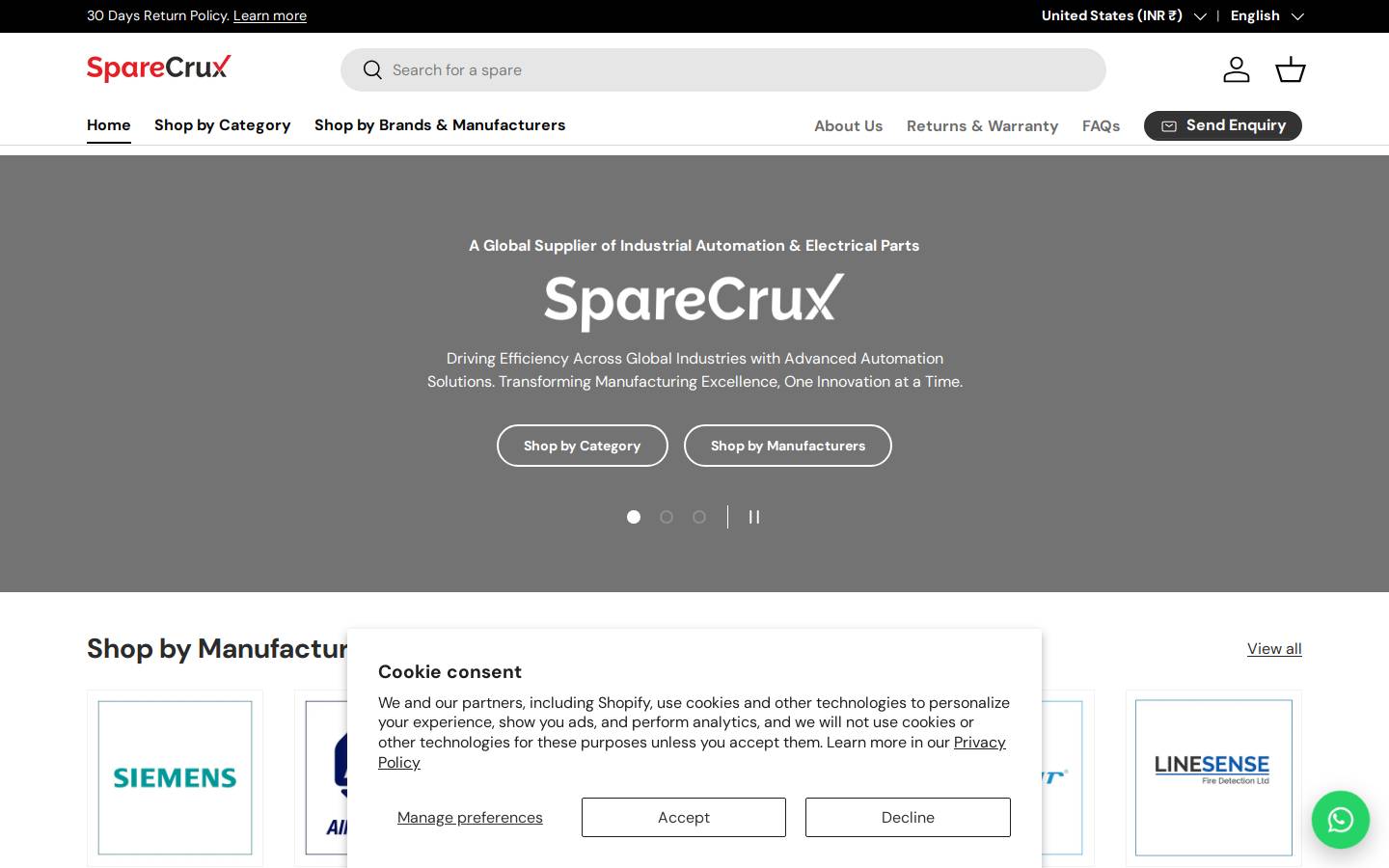
Task: Open the Linesense manufacturer card
Action: tap(1213, 777)
